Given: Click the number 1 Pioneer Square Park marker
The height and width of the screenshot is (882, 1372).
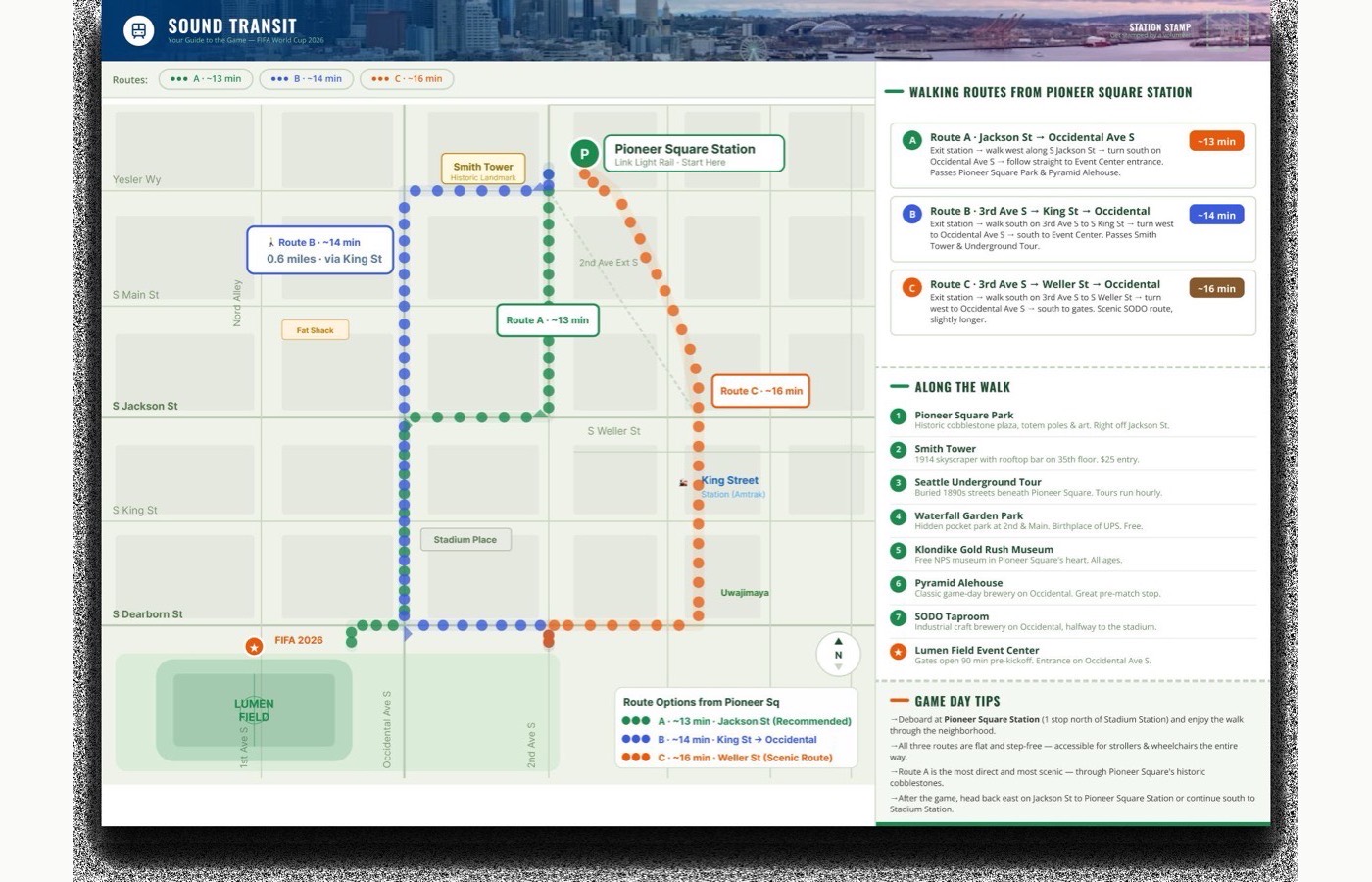Looking at the screenshot, I should tap(898, 416).
